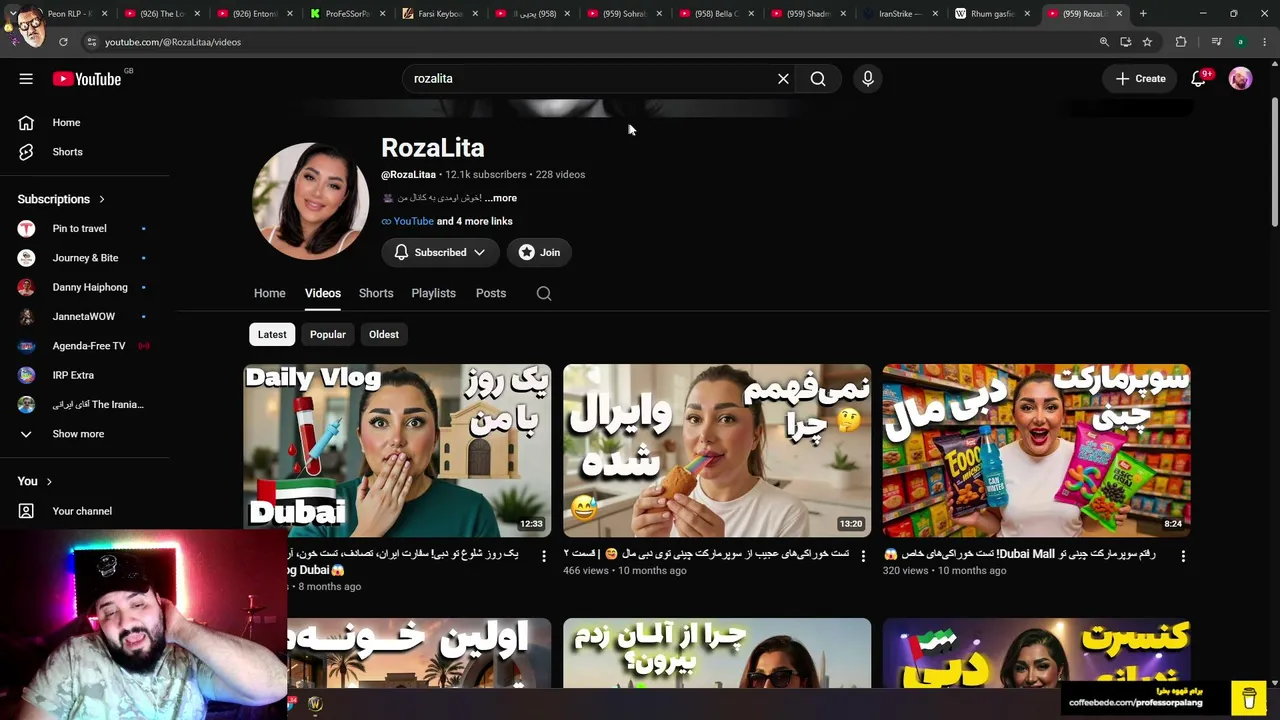This screenshot has height=720, width=1280.
Task: Switch to the Playlists tab
Action: (434, 293)
